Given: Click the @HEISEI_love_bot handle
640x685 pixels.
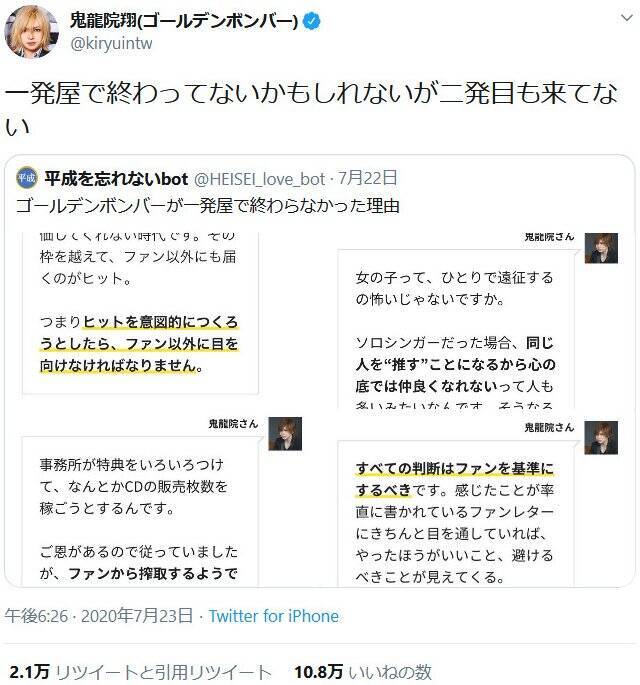Looking at the screenshot, I should coord(259,179).
